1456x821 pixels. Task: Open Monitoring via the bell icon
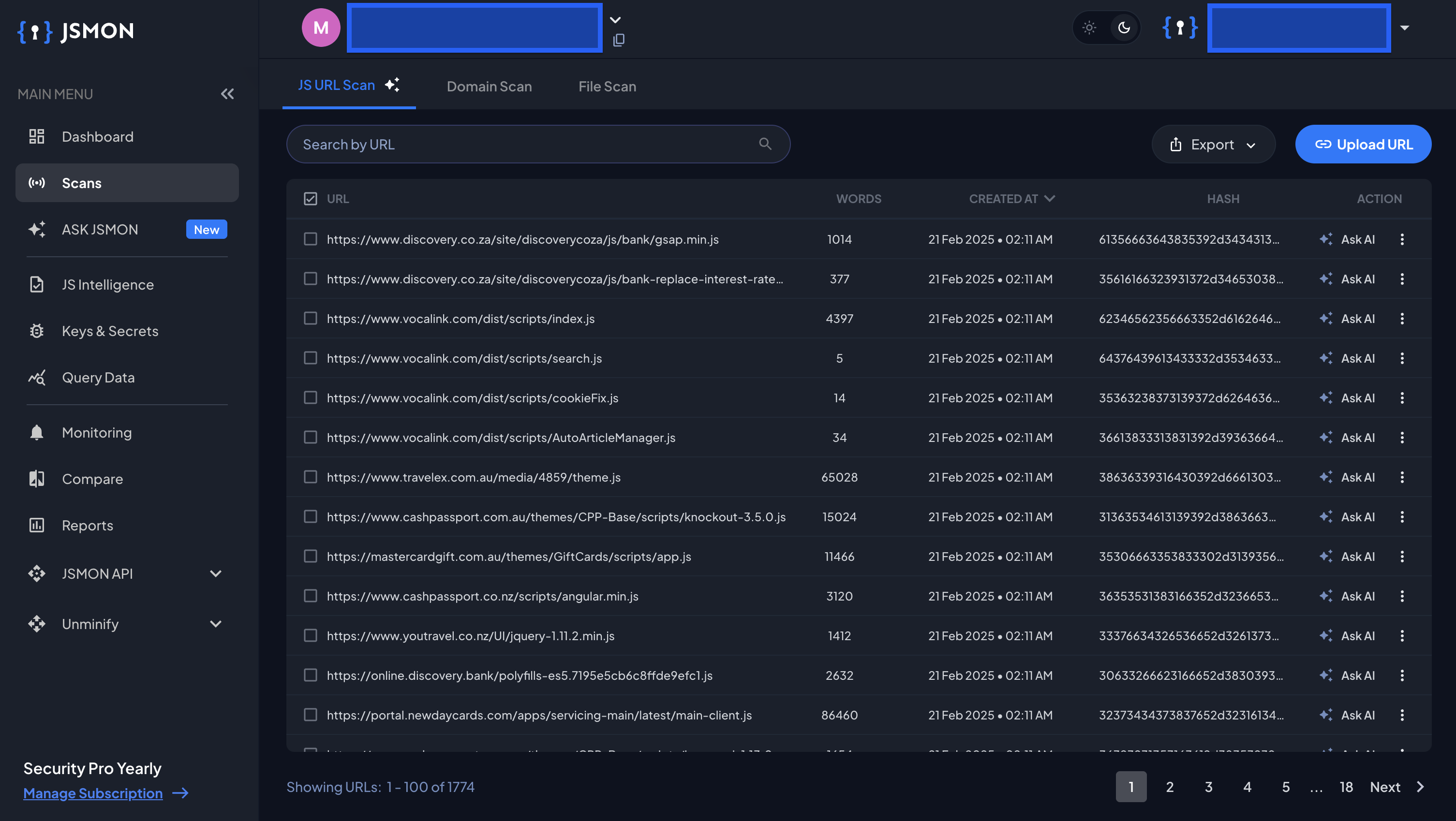click(x=37, y=432)
